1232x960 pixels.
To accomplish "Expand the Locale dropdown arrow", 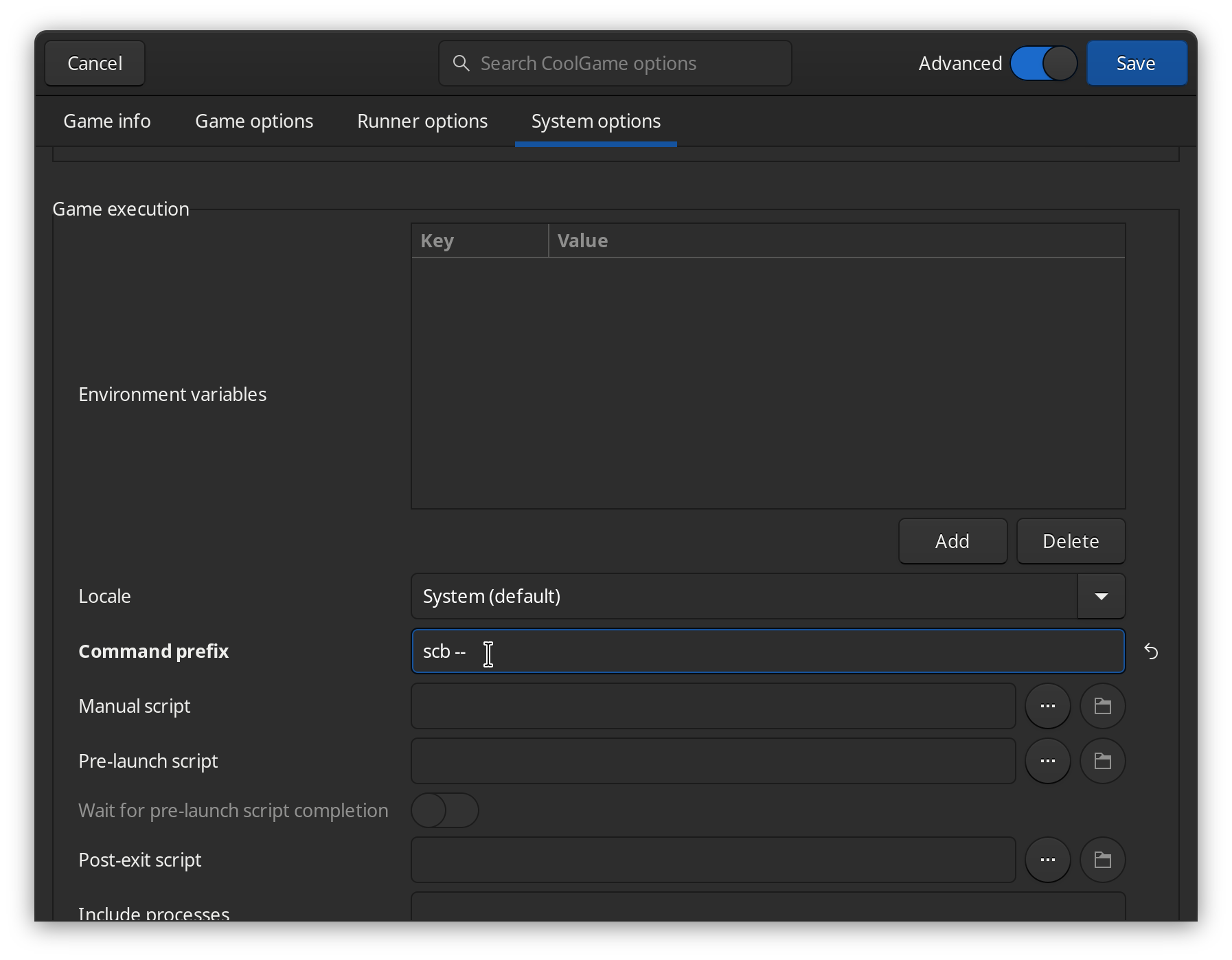I will click(1101, 596).
